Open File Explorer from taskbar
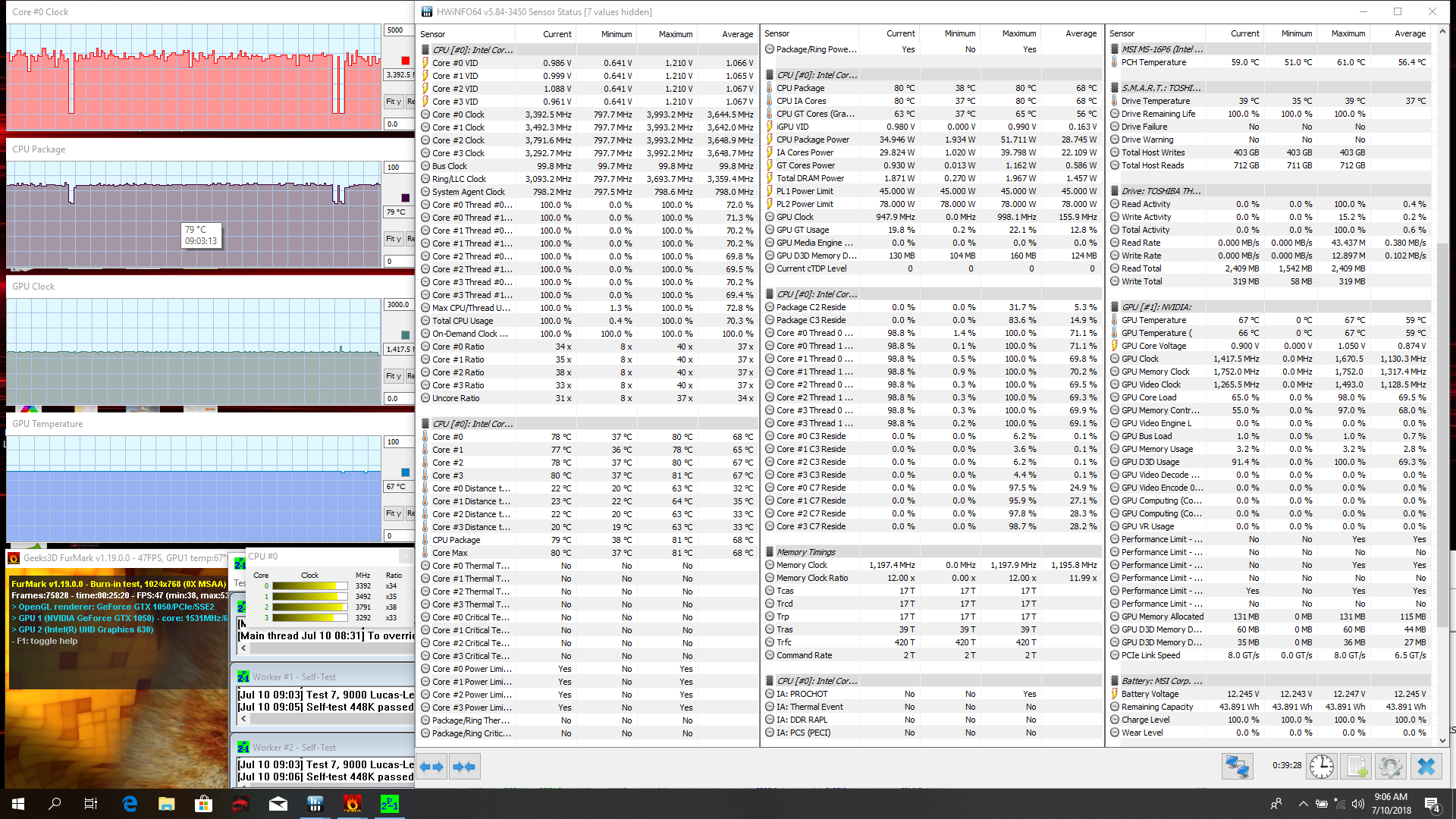The image size is (1456, 819). coord(167,804)
